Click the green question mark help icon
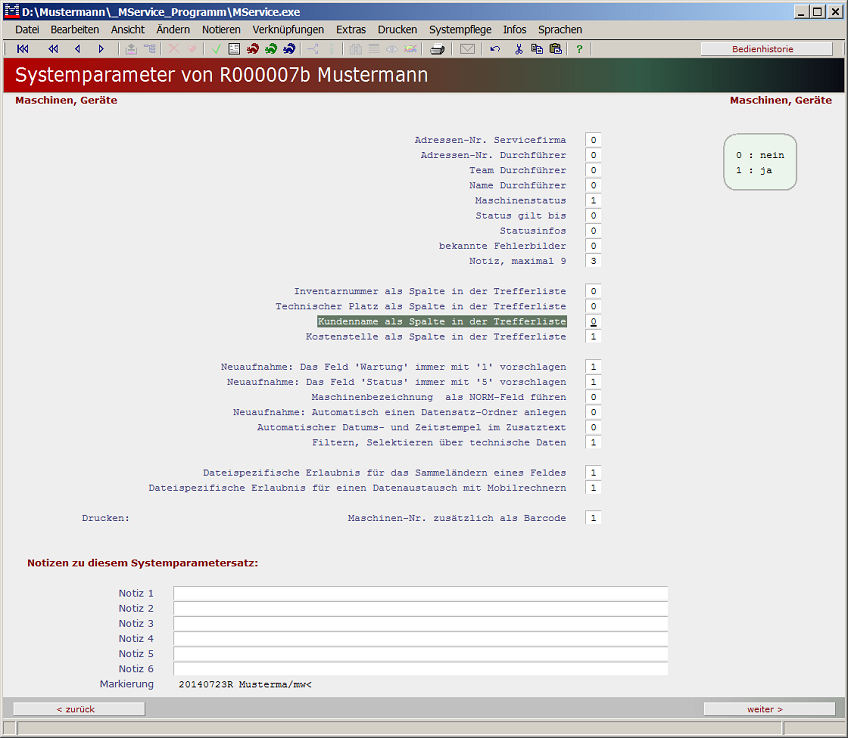848x738 pixels. pyautogui.click(x=578, y=48)
